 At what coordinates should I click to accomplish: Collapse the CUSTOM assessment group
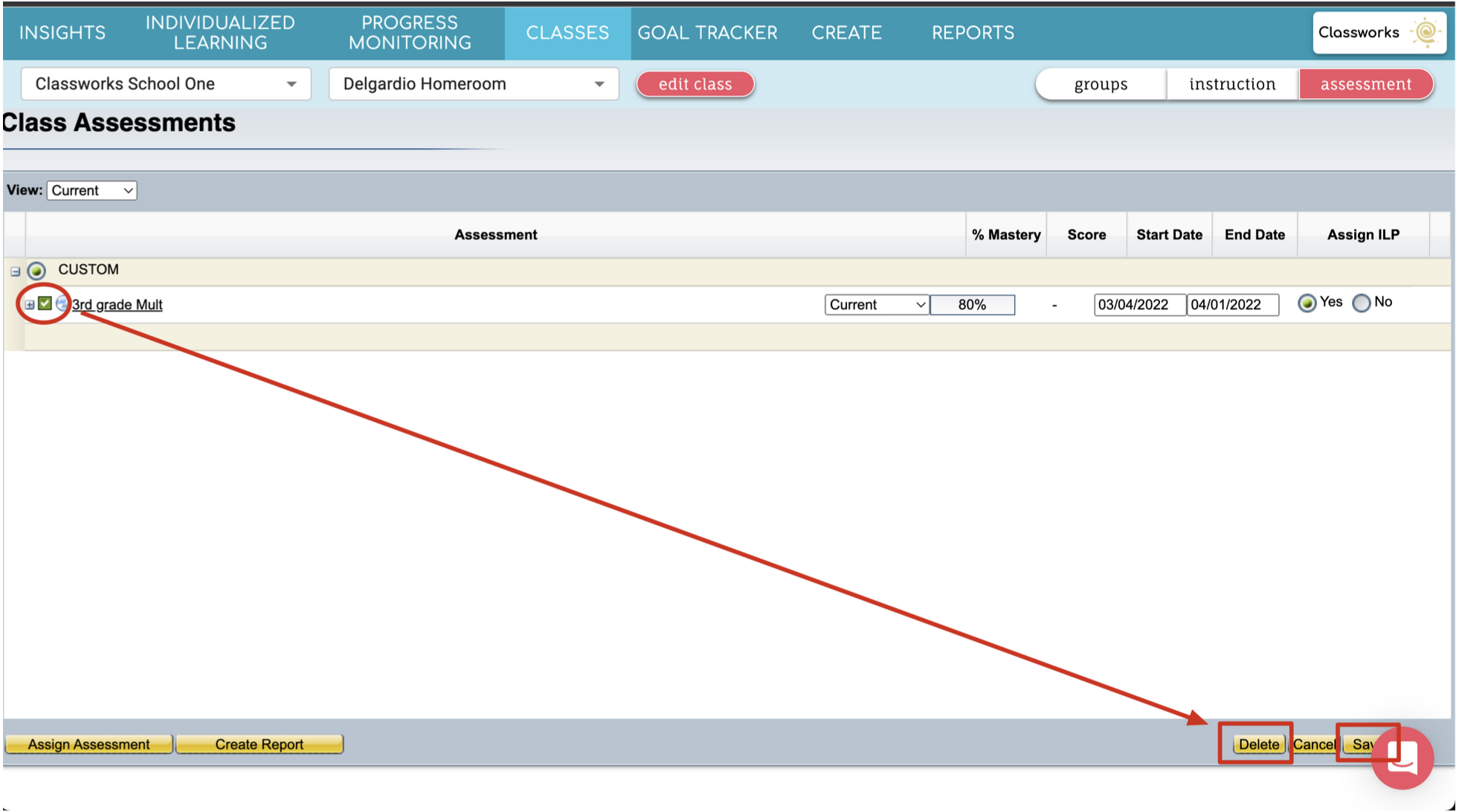(15, 271)
